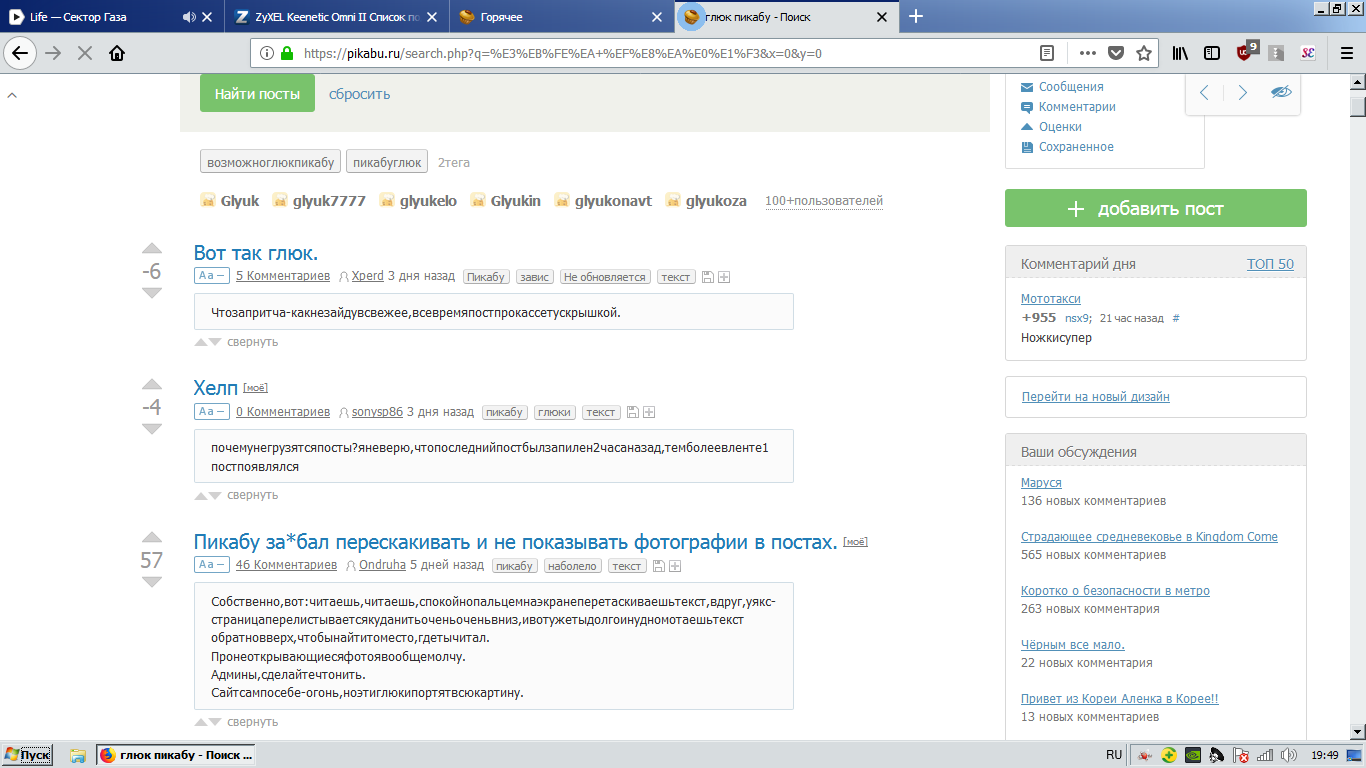Downvote the 'Хелп' post
This screenshot has height=768, width=1366.
tap(151, 429)
